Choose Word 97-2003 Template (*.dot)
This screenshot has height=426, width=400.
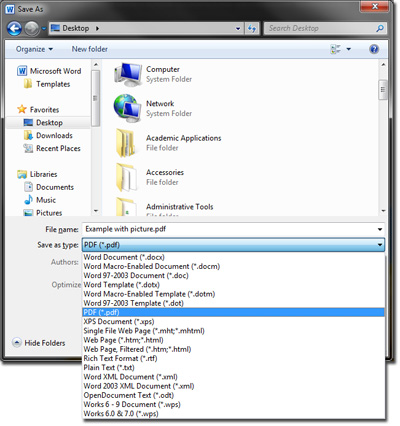tap(233, 303)
